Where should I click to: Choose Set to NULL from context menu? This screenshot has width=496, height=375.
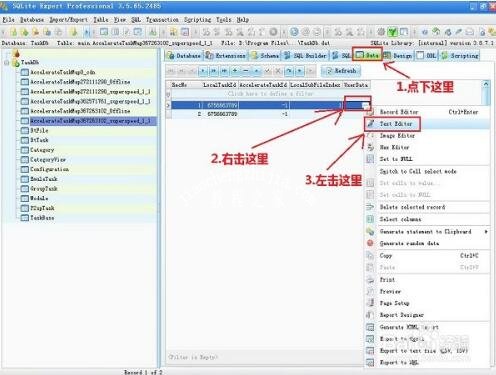click(396, 159)
